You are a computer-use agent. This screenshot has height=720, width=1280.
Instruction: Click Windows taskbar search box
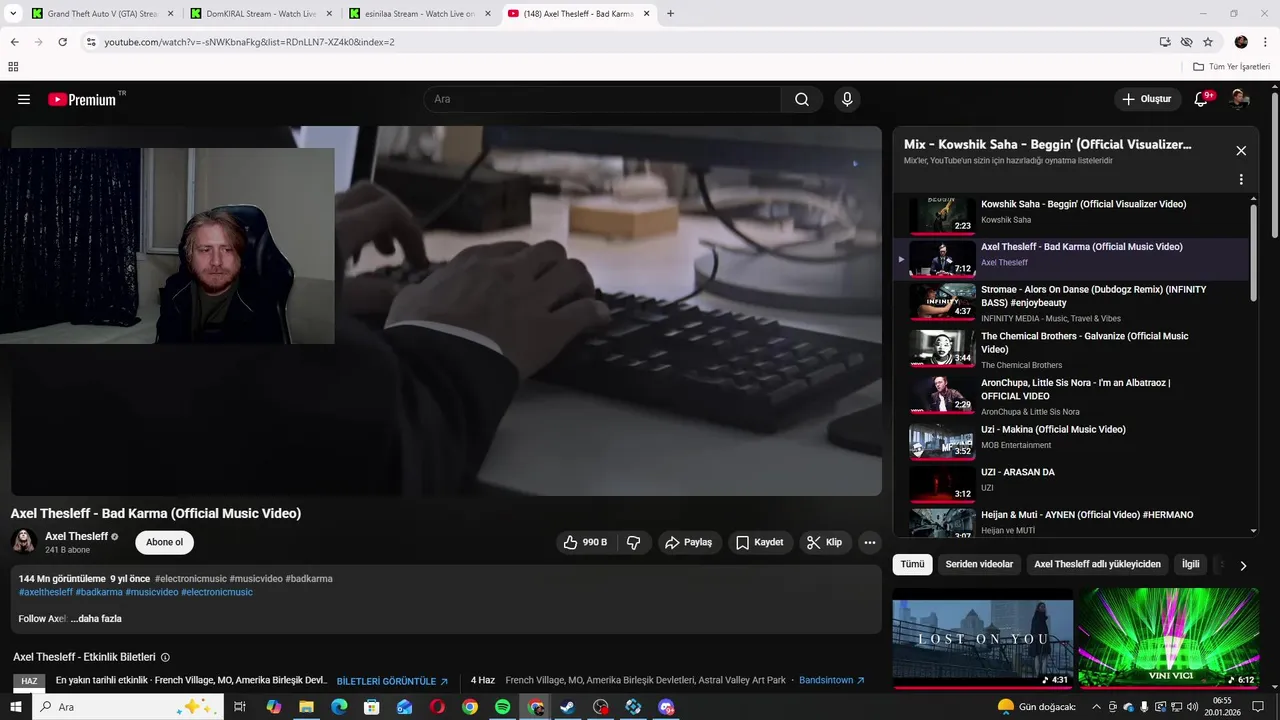click(130, 707)
